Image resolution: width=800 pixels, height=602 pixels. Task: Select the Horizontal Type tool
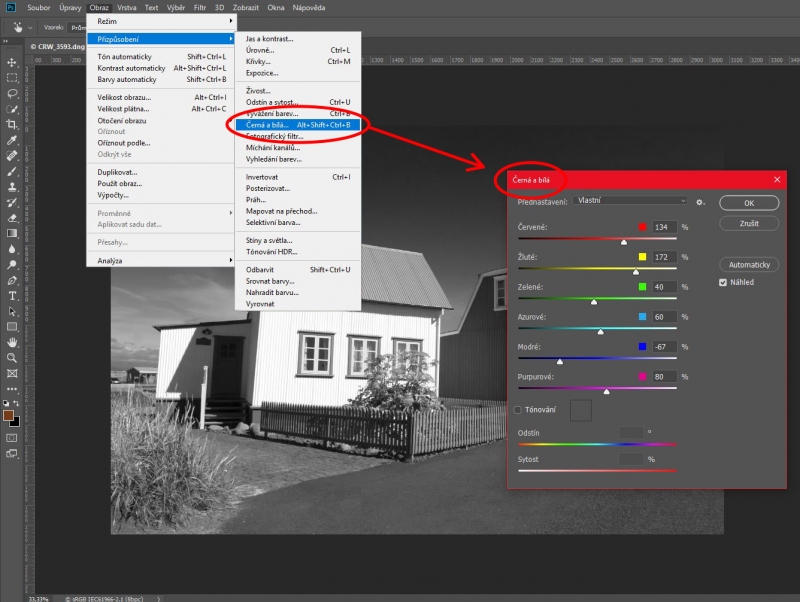click(12, 295)
